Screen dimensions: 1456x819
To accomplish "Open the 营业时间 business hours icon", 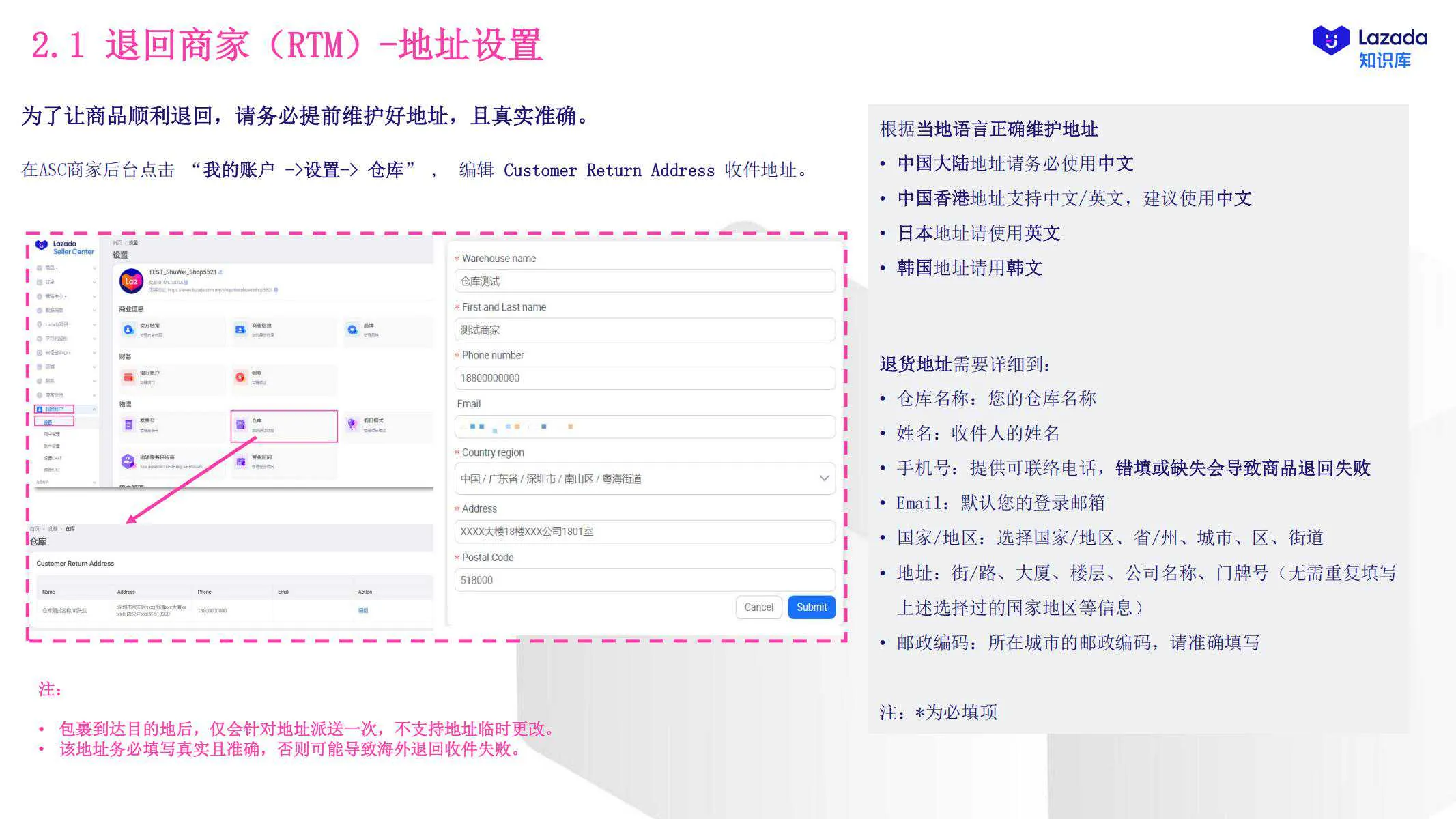I will [x=240, y=461].
